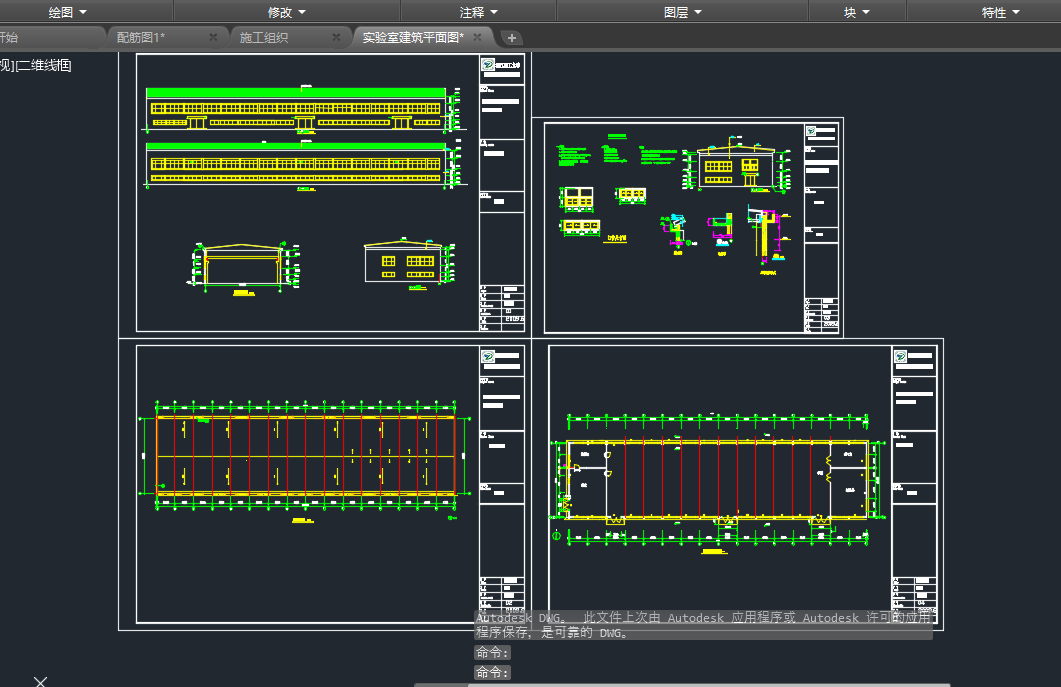Open the 施工组织 drawing tab
Image resolution: width=1061 pixels, height=687 pixels.
pyautogui.click(x=264, y=38)
